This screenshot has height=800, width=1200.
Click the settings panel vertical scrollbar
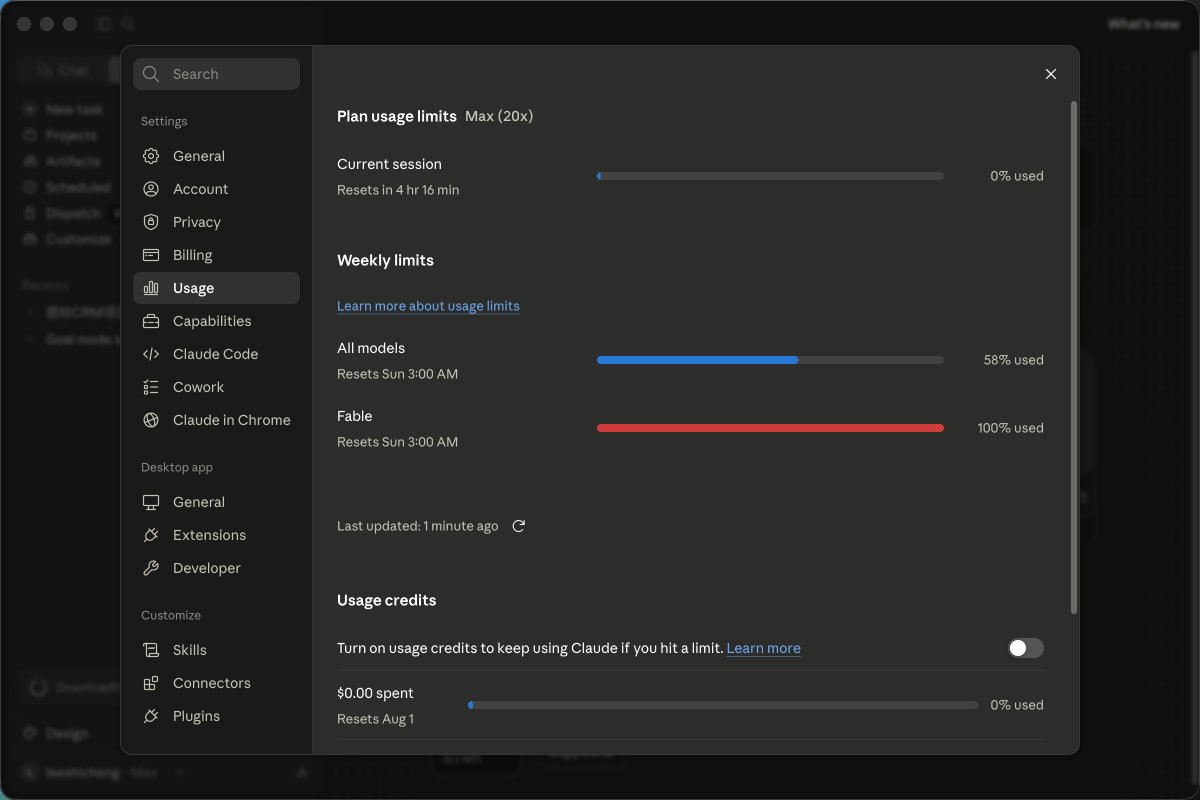(1074, 356)
